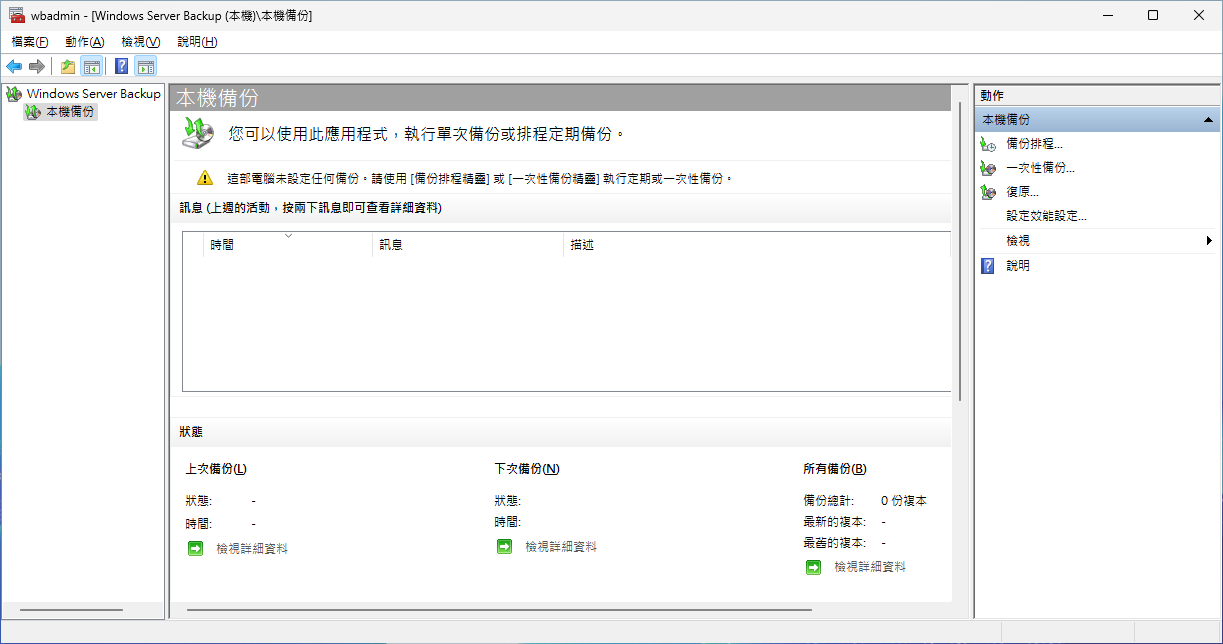The height and width of the screenshot is (644, 1223).
Task: Click the Forward arrow toolbar icon
Action: point(37,67)
